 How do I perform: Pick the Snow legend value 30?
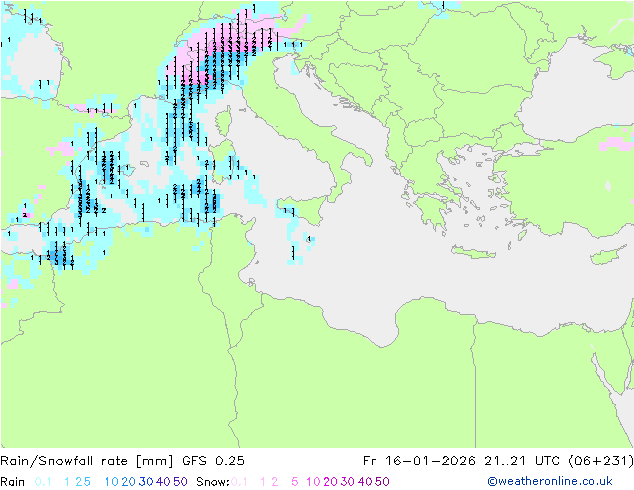348,482
